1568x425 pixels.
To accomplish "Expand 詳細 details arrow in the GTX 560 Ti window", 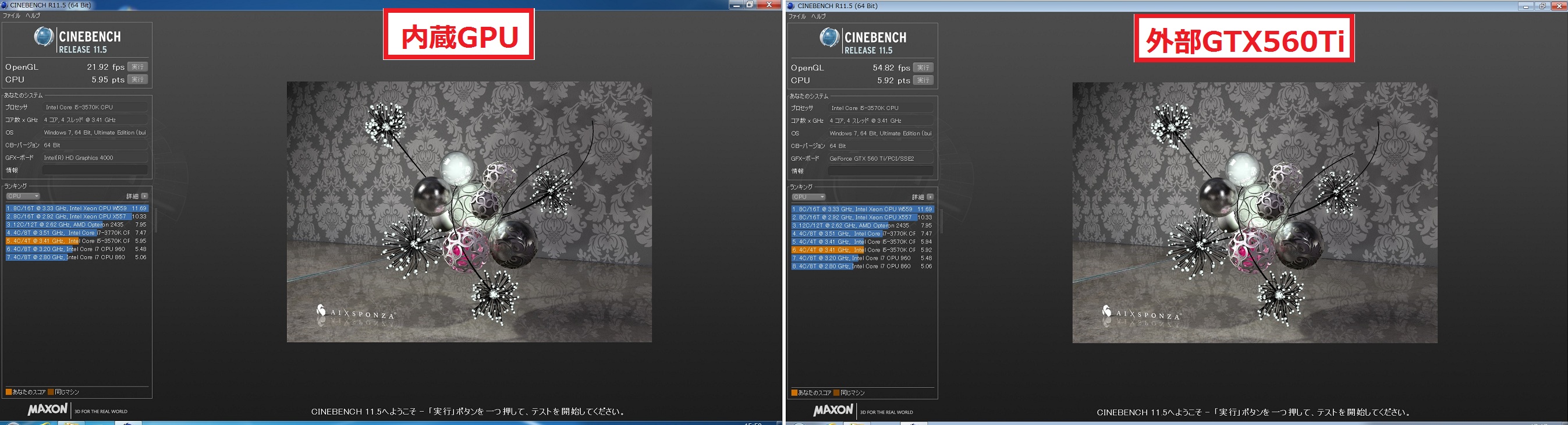I will [930, 197].
